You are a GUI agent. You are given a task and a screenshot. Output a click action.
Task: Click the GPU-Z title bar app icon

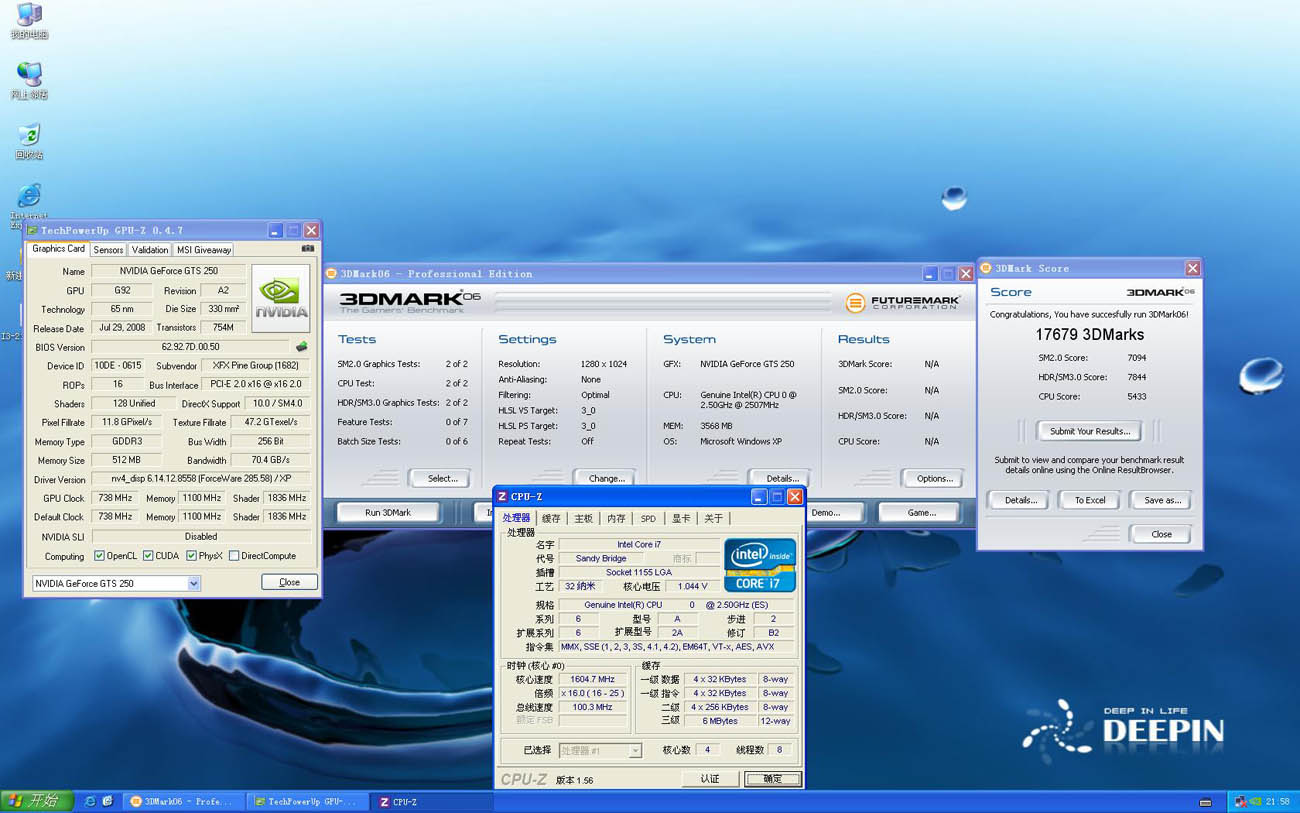[x=33, y=230]
